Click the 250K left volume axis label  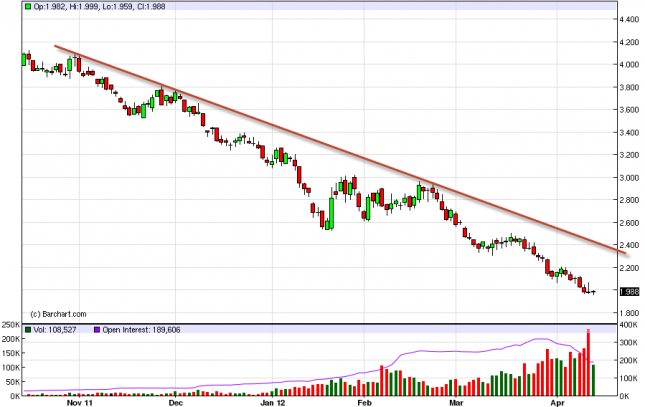11,325
